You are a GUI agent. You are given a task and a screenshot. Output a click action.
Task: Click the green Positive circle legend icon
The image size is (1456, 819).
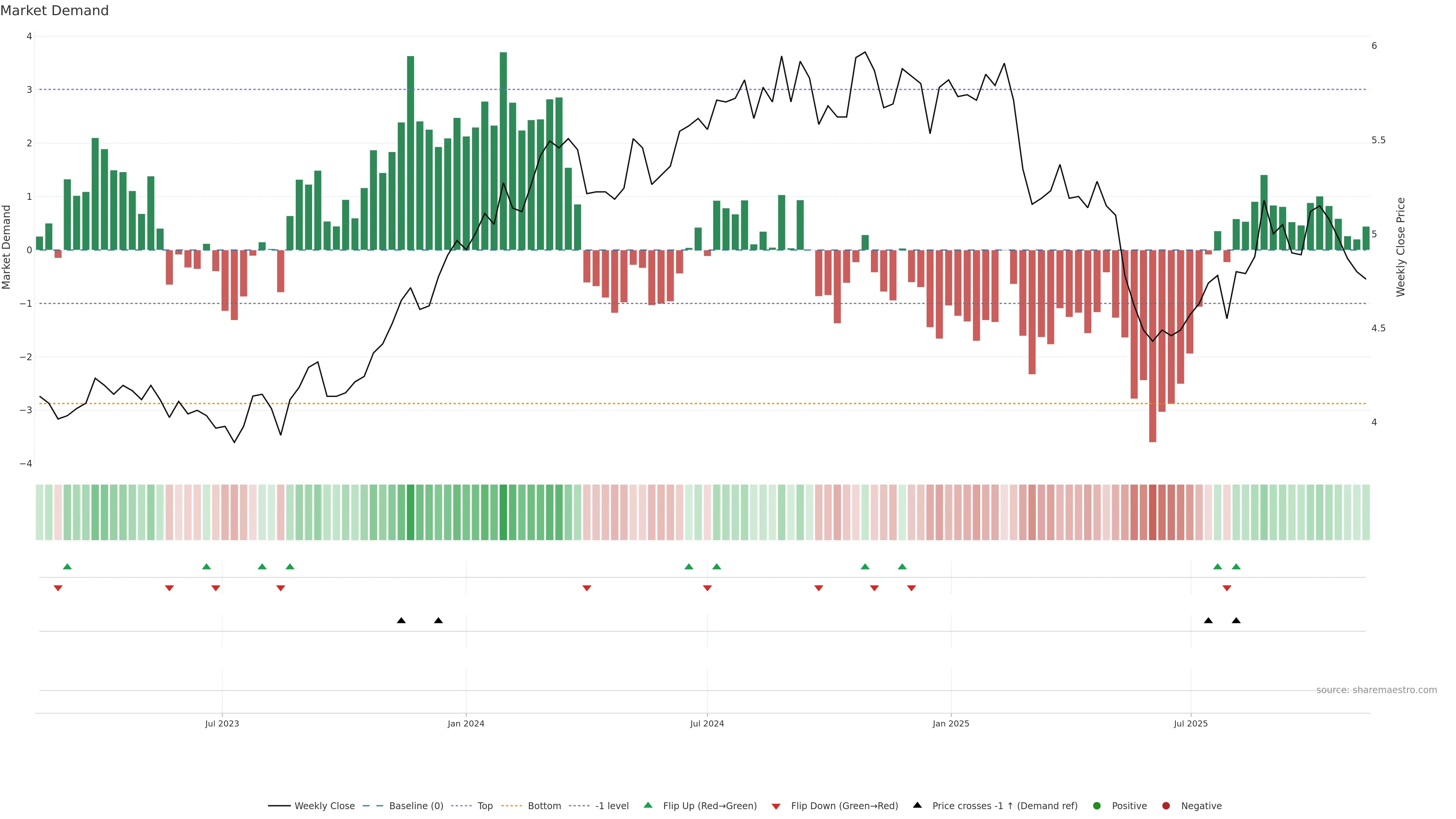[x=1097, y=805]
